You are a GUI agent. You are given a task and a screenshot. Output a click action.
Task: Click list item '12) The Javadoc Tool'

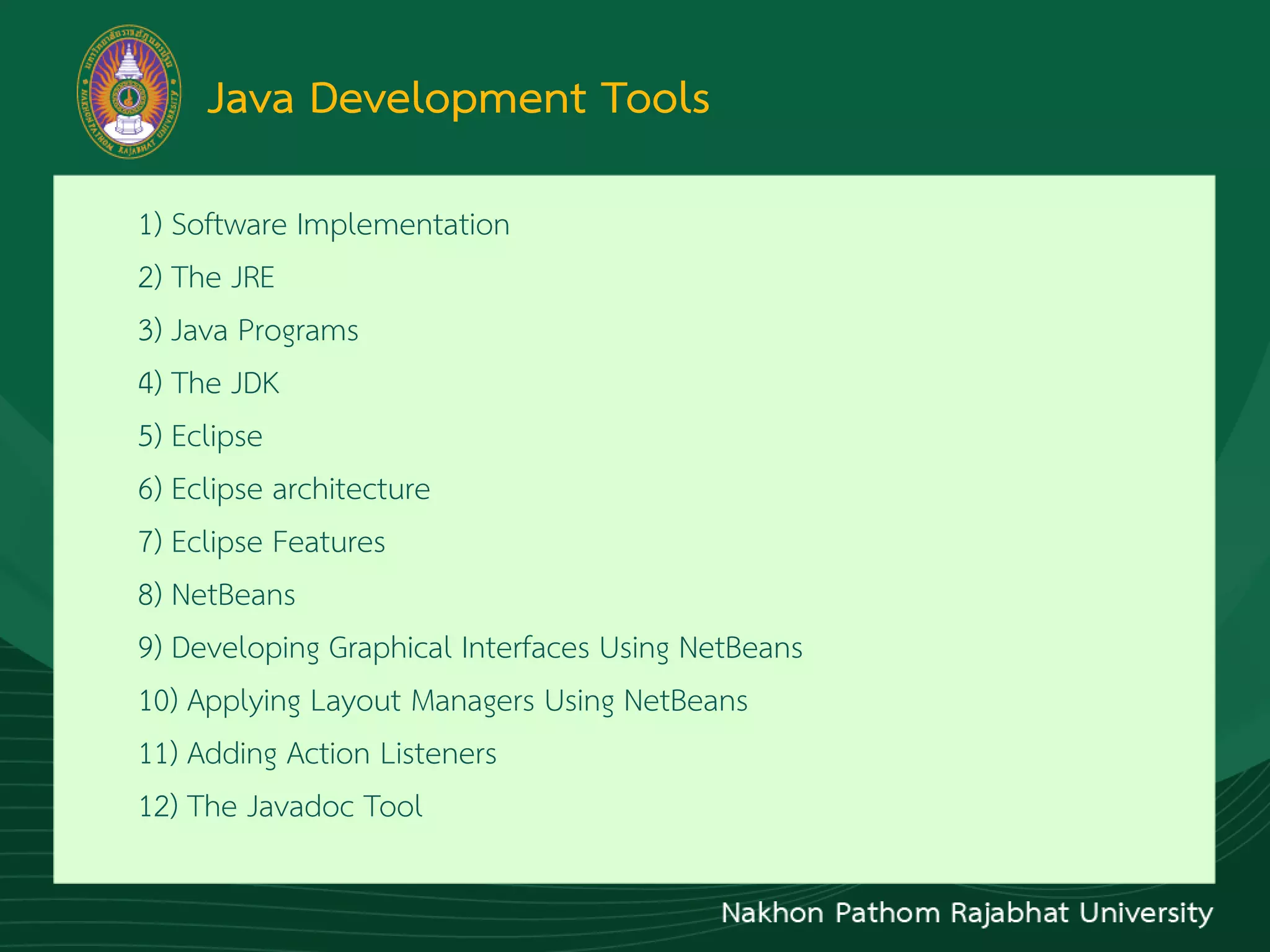pyautogui.click(x=280, y=806)
